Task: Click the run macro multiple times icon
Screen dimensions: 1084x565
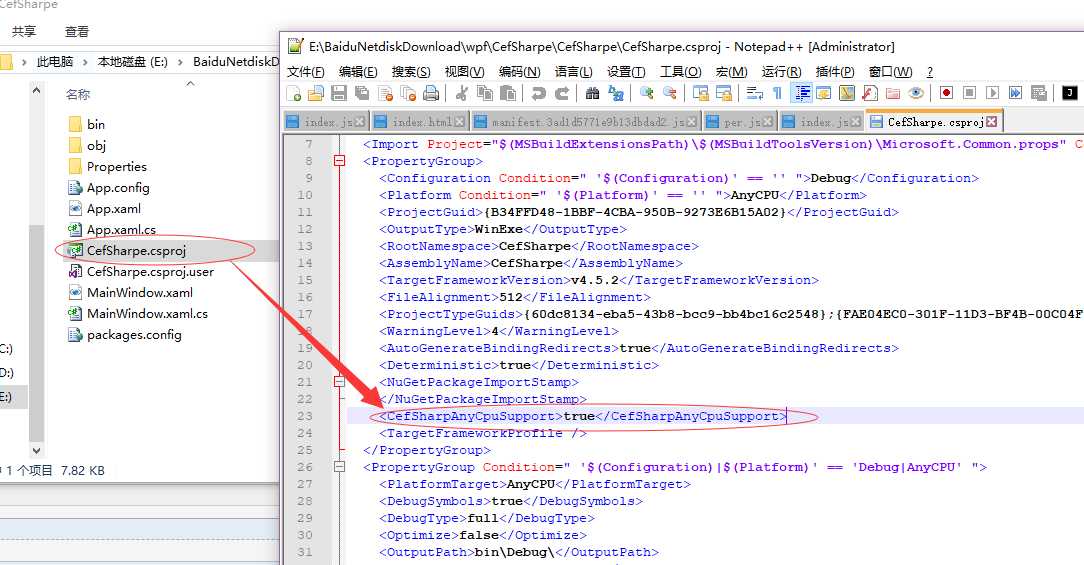Action: [x=1016, y=93]
